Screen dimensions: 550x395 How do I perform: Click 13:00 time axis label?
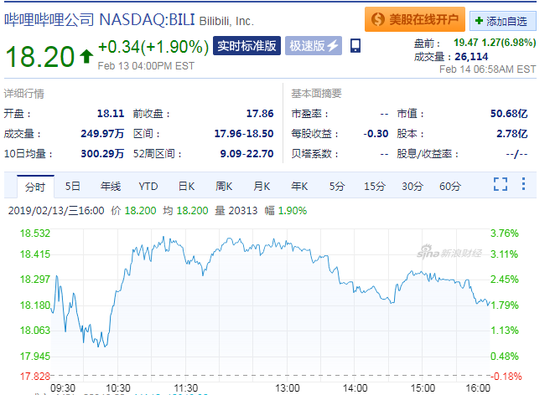tap(287, 388)
